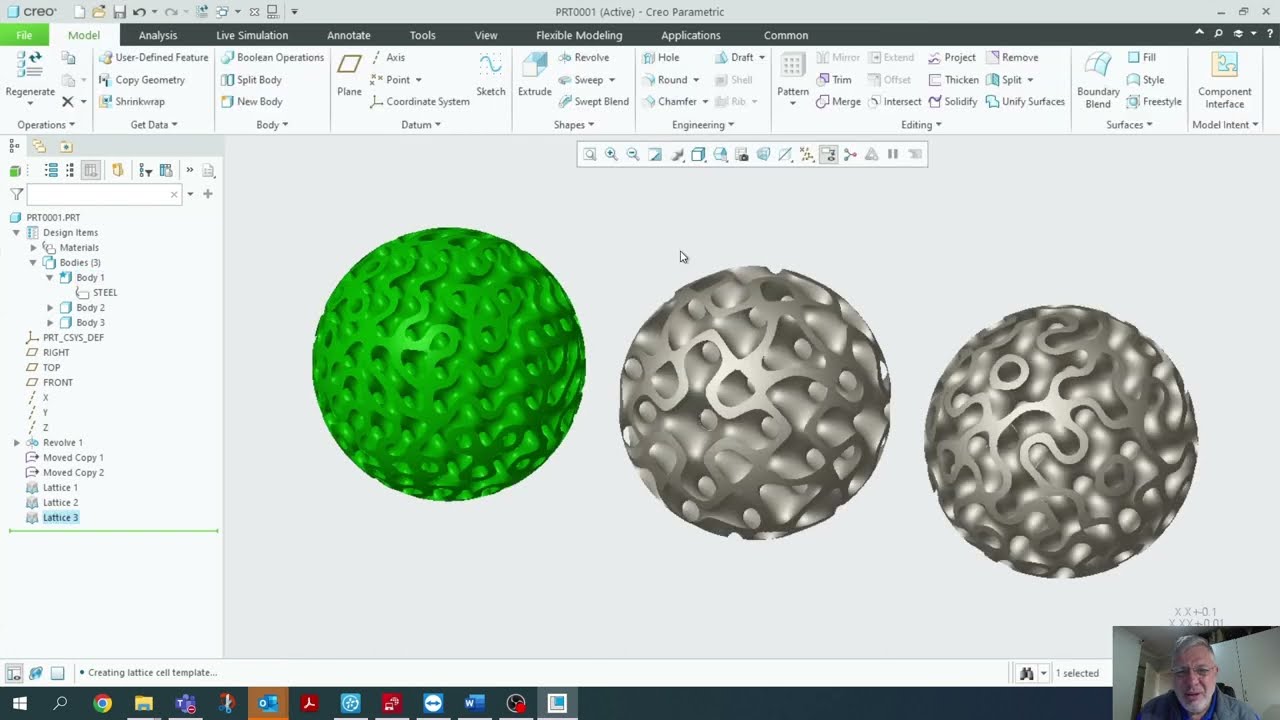Open the Style surface tool
Screen dimensions: 1280x720
point(1145,79)
